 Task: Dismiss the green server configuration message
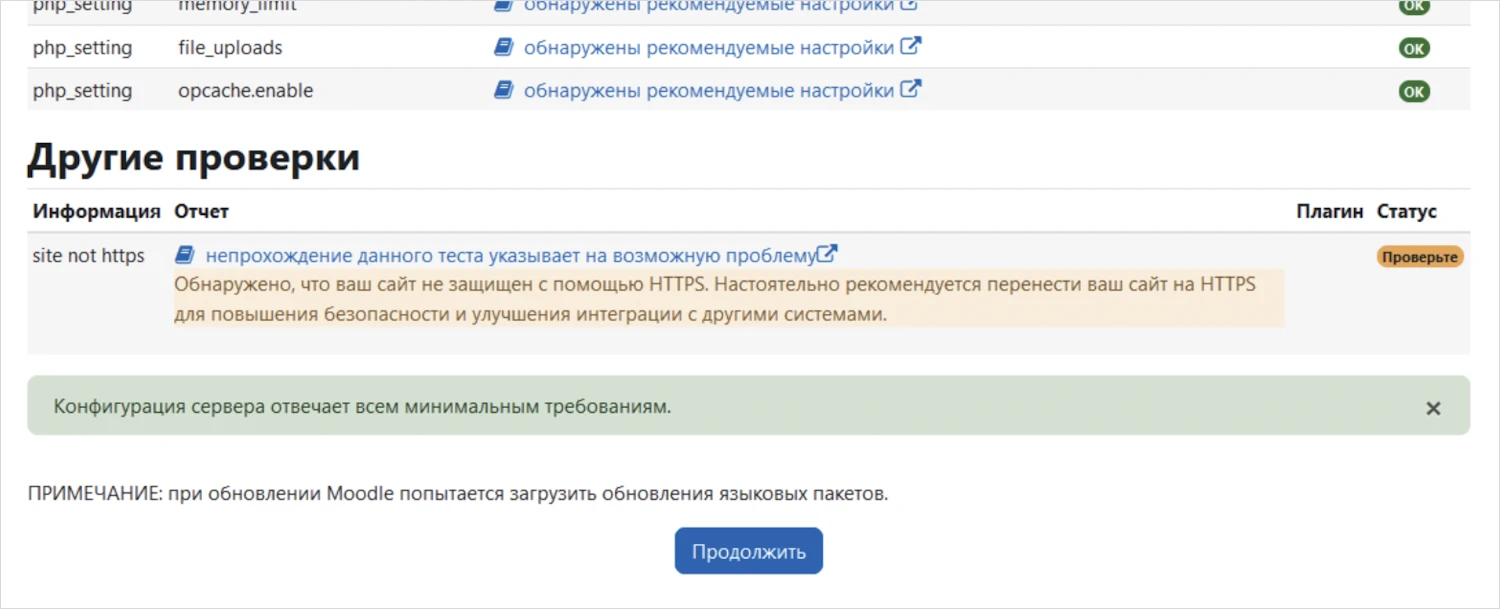coord(1433,407)
